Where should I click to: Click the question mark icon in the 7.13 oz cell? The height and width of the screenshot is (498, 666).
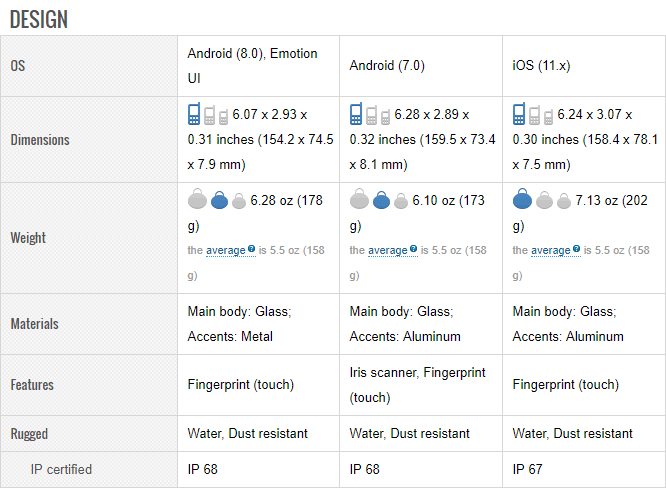[576, 249]
